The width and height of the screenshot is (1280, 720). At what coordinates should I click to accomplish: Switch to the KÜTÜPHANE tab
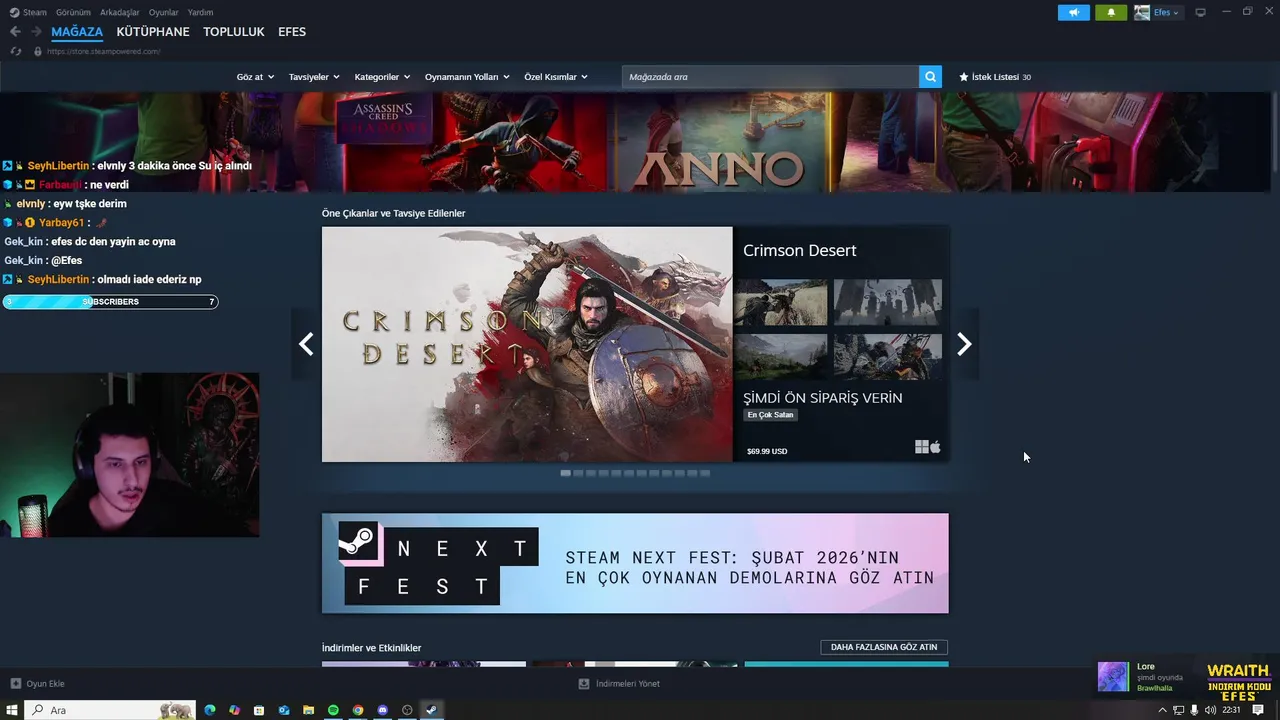point(153,32)
